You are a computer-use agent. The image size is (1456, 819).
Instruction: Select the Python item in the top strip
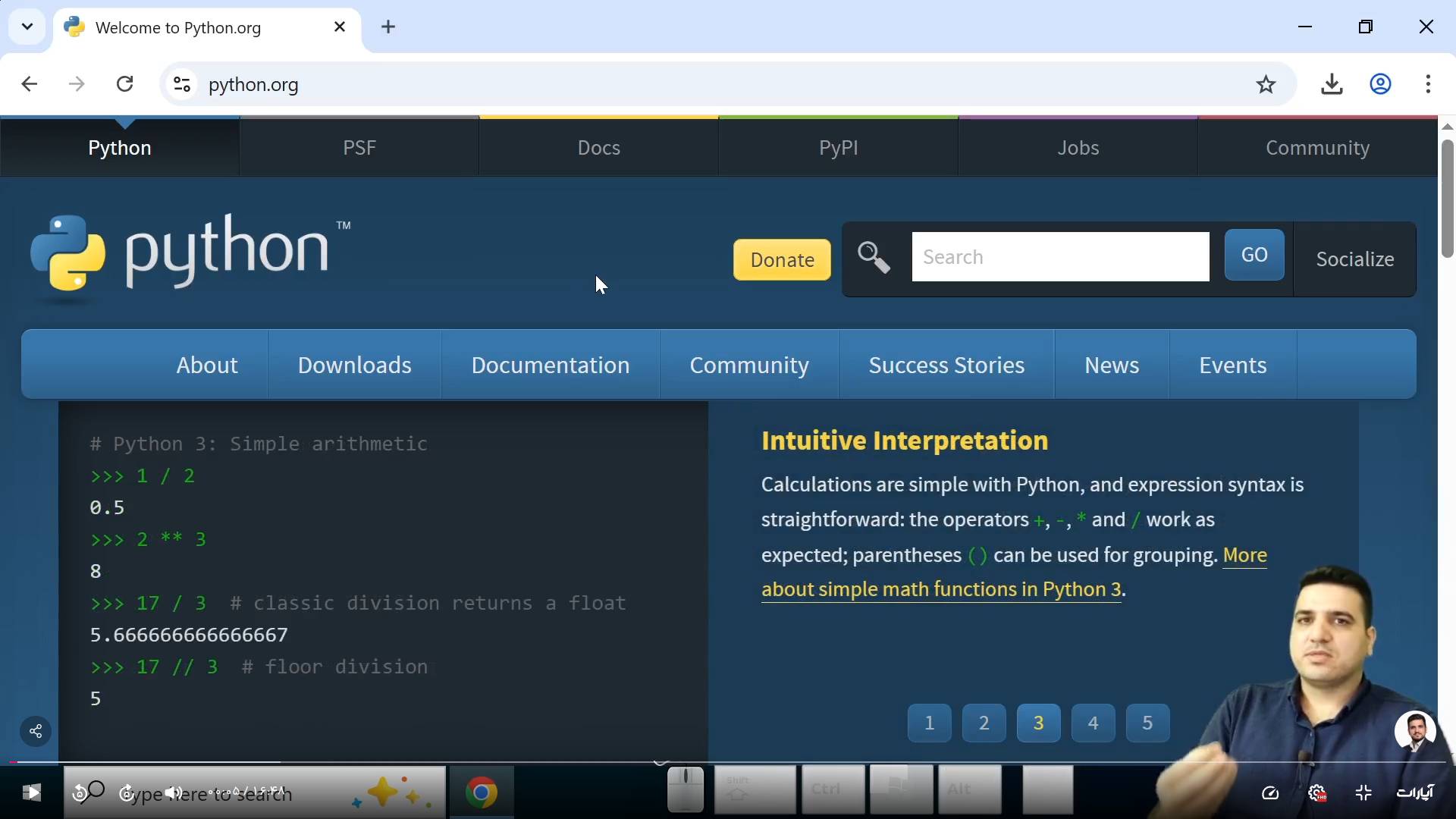click(120, 148)
